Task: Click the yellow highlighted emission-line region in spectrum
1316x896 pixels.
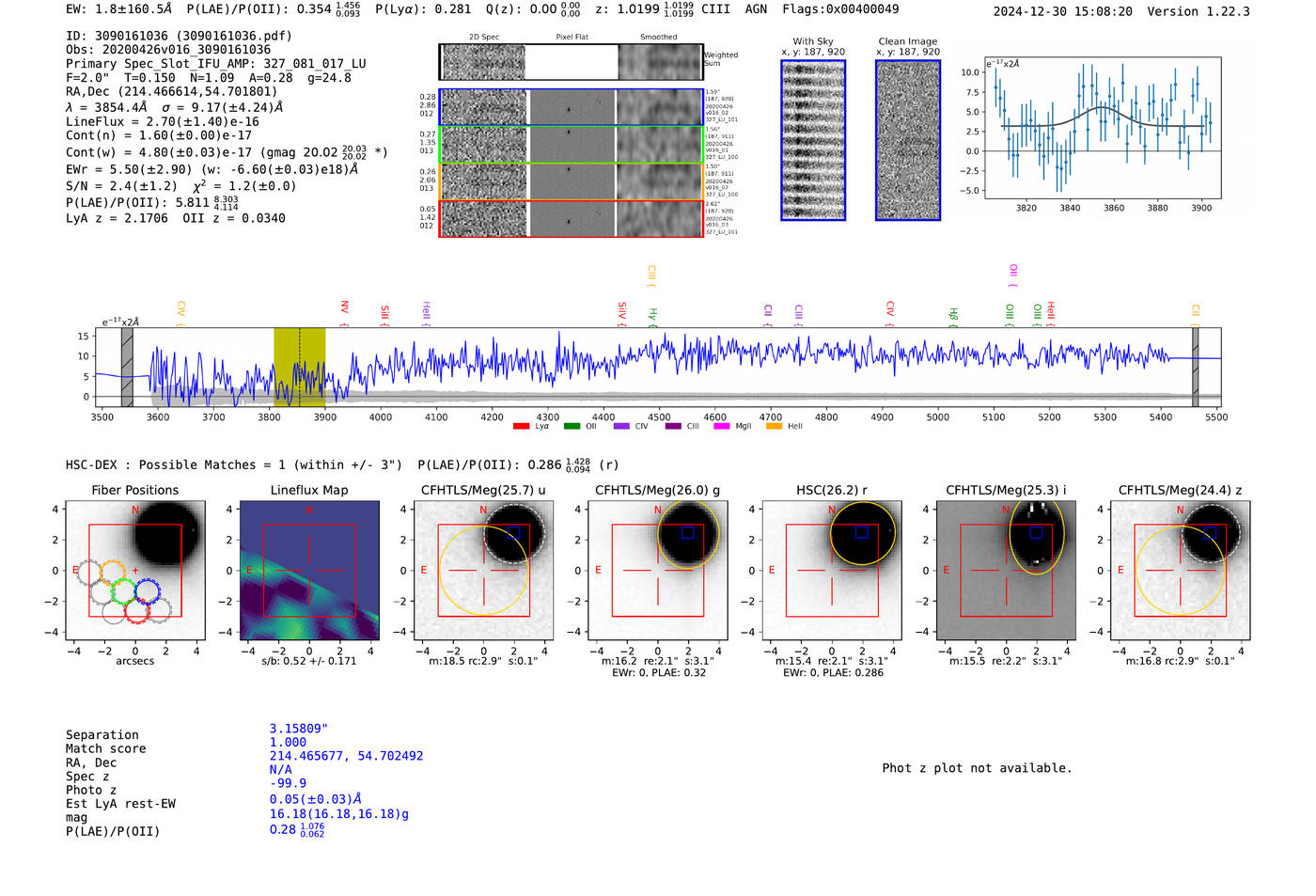Action: 300,367
